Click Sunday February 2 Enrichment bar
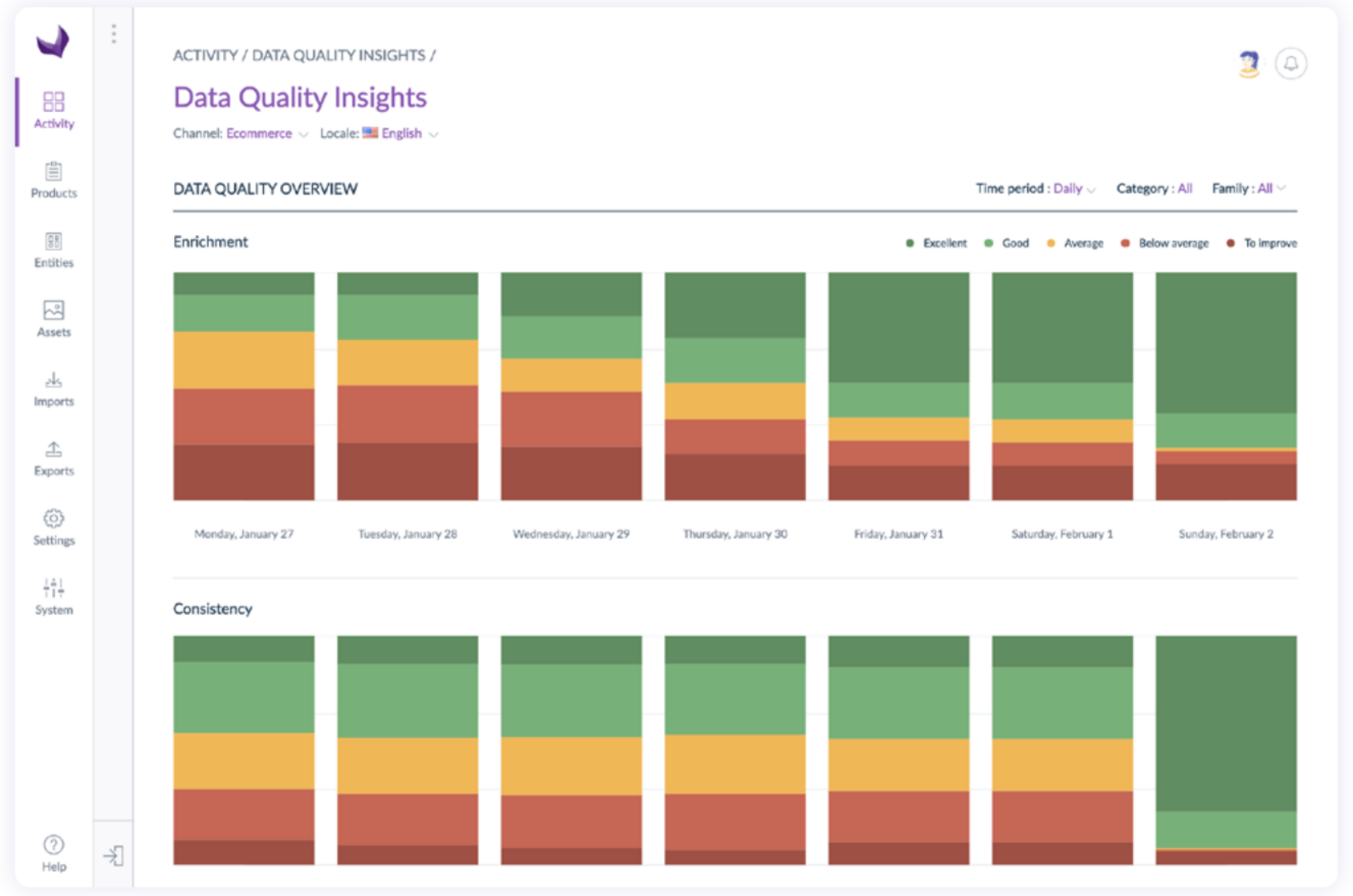This screenshot has width=1353, height=896. click(x=1225, y=385)
